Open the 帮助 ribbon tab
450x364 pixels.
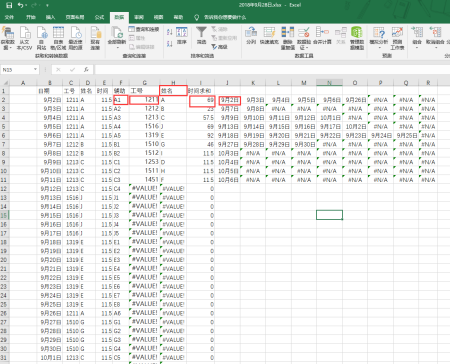coord(178,17)
